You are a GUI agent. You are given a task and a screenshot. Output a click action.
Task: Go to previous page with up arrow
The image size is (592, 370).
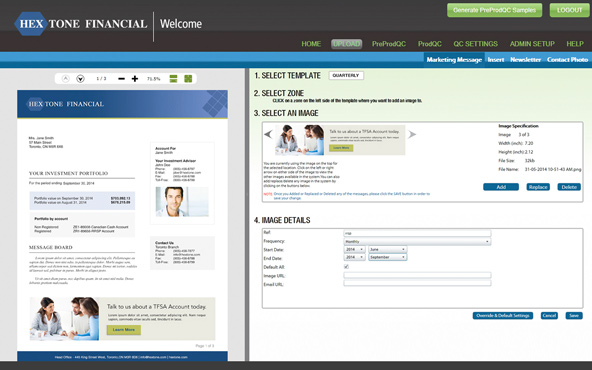[x=66, y=79]
